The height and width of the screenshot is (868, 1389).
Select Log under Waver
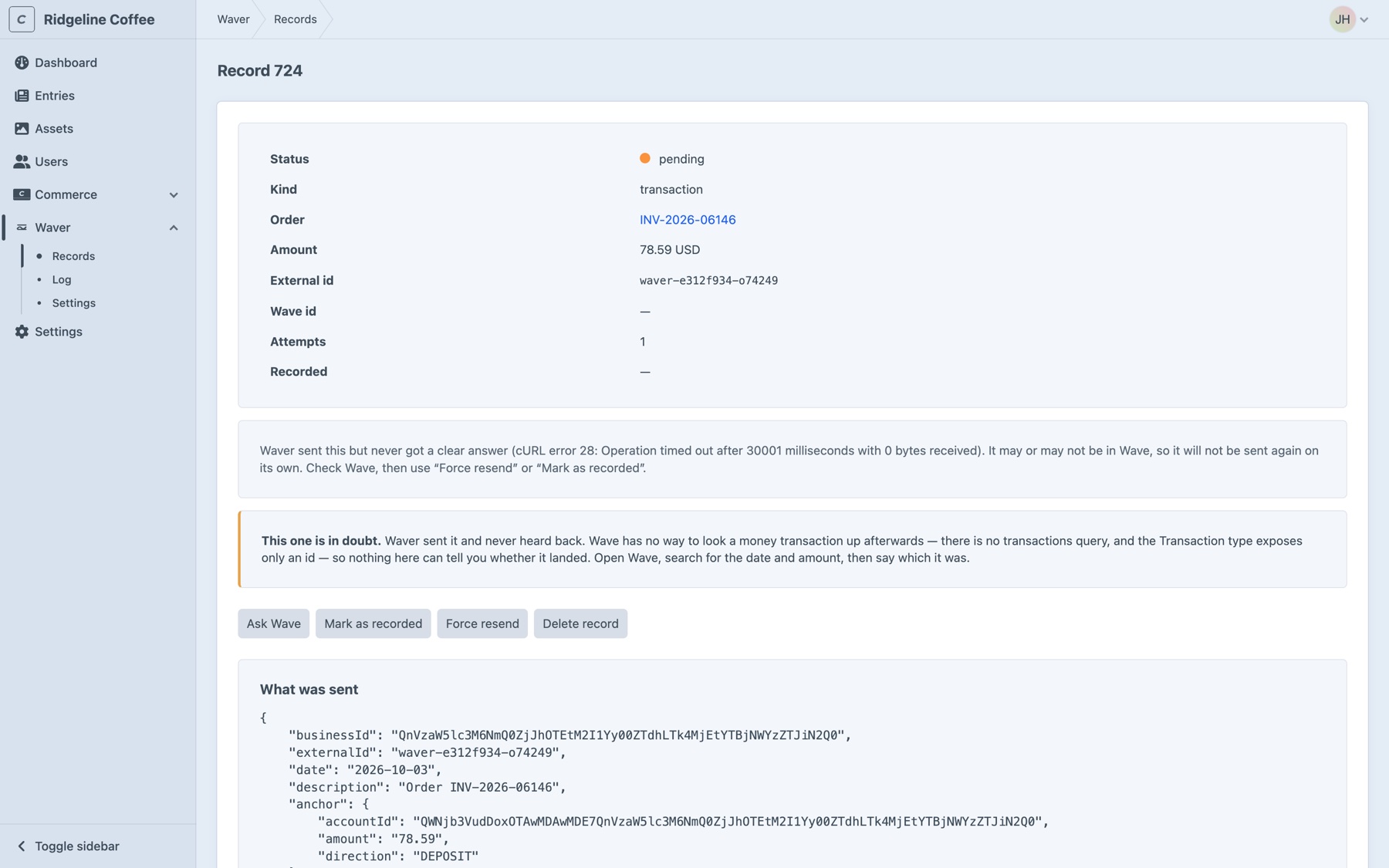coord(62,279)
